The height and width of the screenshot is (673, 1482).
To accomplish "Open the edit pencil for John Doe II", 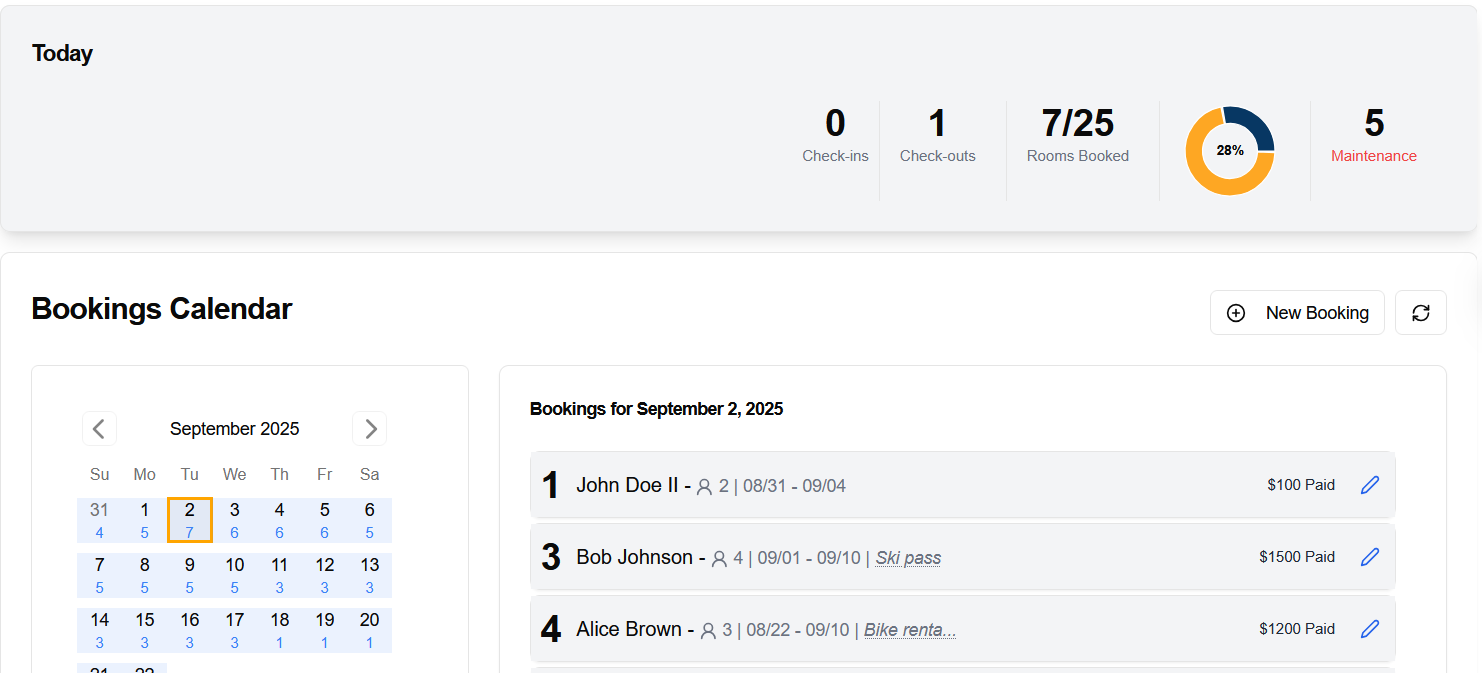I will (x=1370, y=484).
